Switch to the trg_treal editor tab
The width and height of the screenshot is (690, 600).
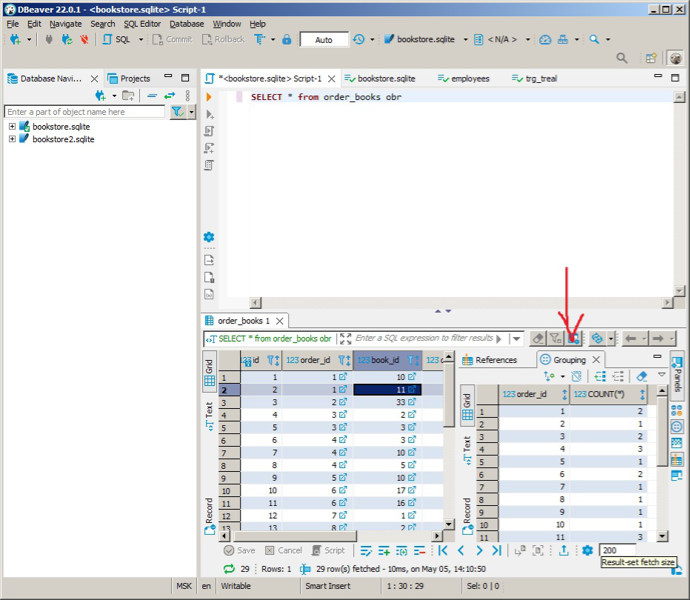click(535, 78)
